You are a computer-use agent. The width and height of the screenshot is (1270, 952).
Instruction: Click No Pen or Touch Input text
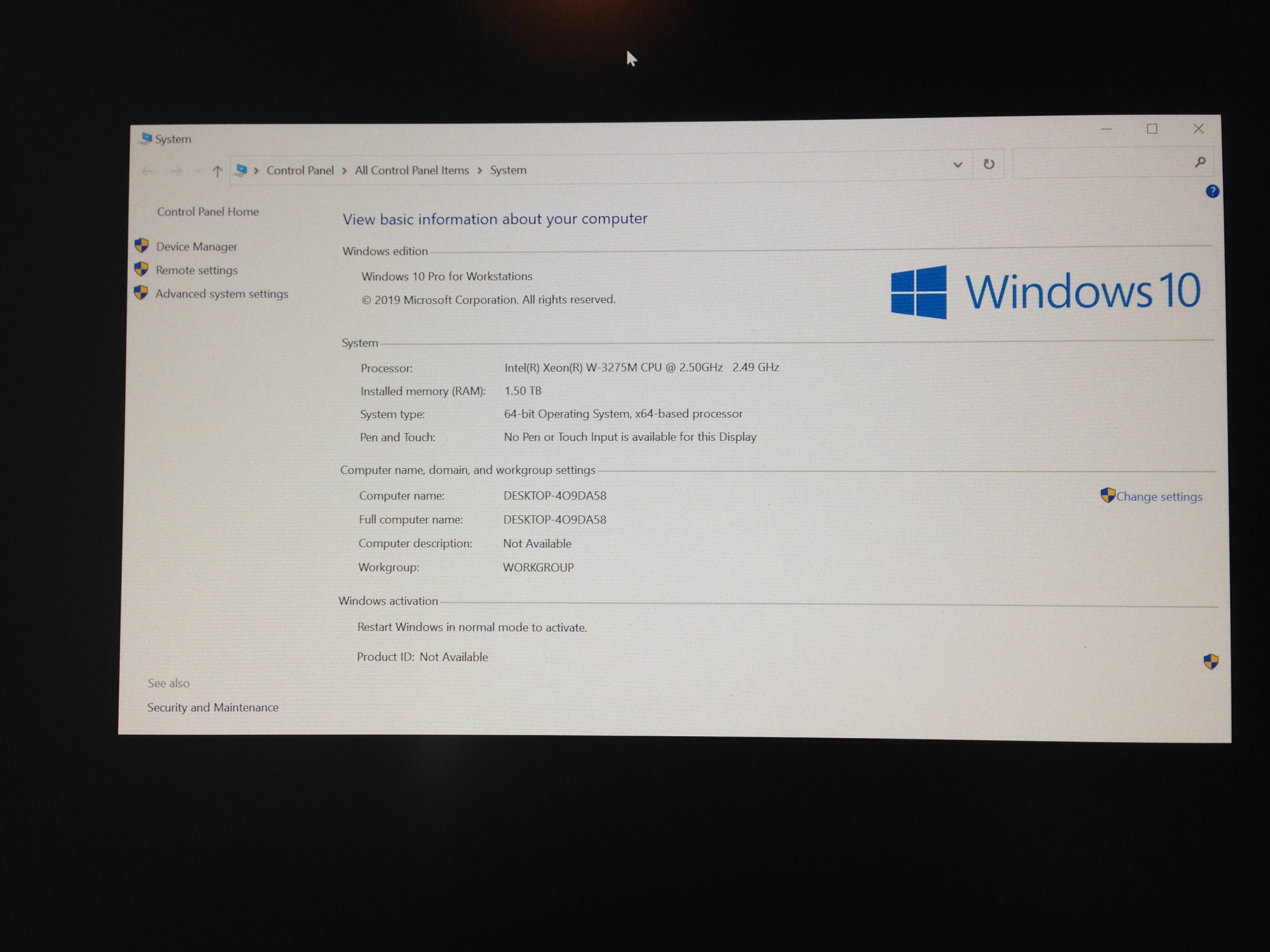(x=630, y=437)
